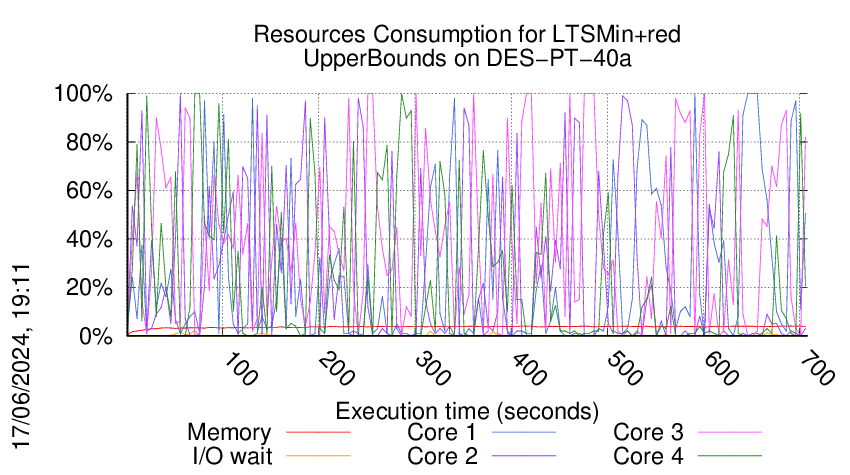Click the orange I/O wait legend line sample

pos(318,456)
